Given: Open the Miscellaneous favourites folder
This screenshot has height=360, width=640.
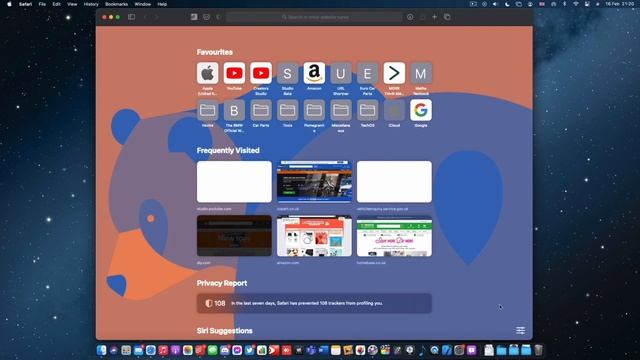Looking at the screenshot, I should (341, 110).
